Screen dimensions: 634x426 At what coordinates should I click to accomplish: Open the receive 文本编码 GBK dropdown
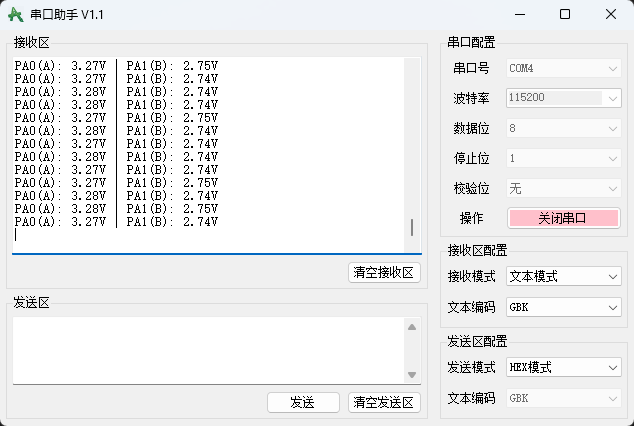(x=563, y=306)
